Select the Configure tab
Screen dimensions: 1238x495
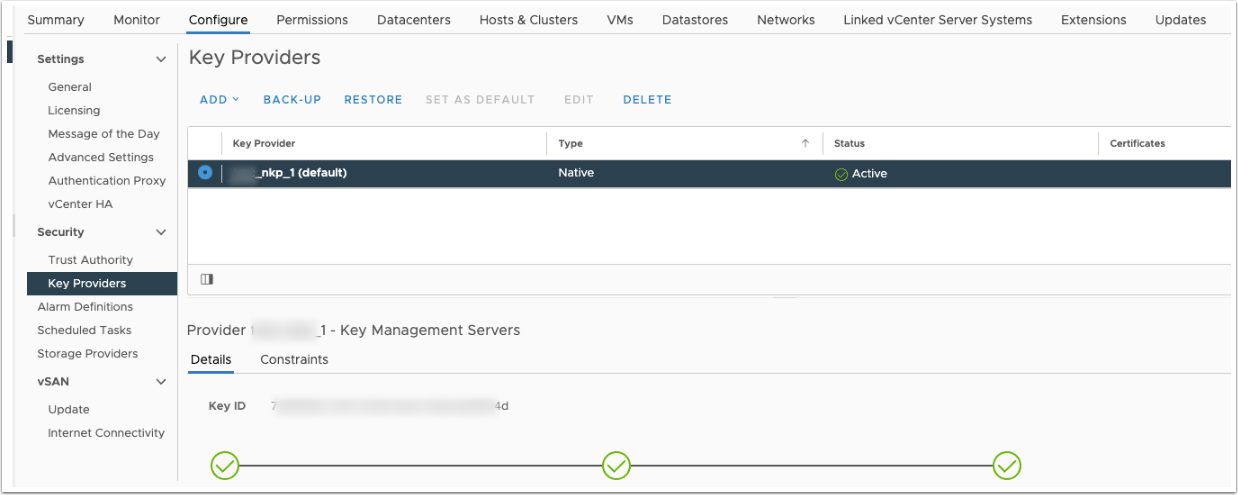[218, 20]
